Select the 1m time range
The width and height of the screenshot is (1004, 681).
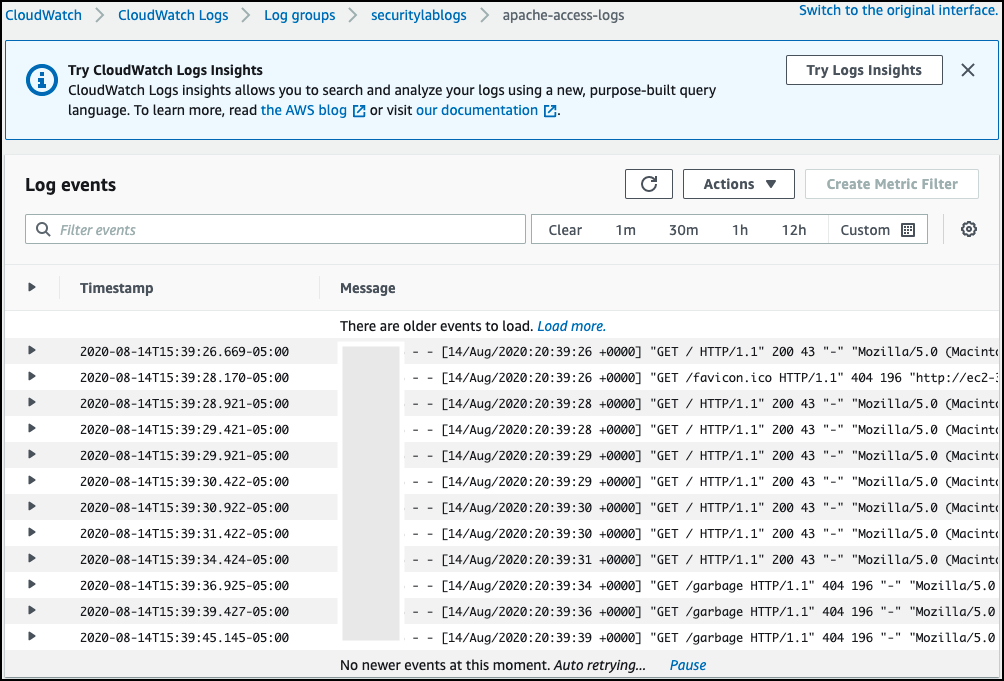[626, 230]
